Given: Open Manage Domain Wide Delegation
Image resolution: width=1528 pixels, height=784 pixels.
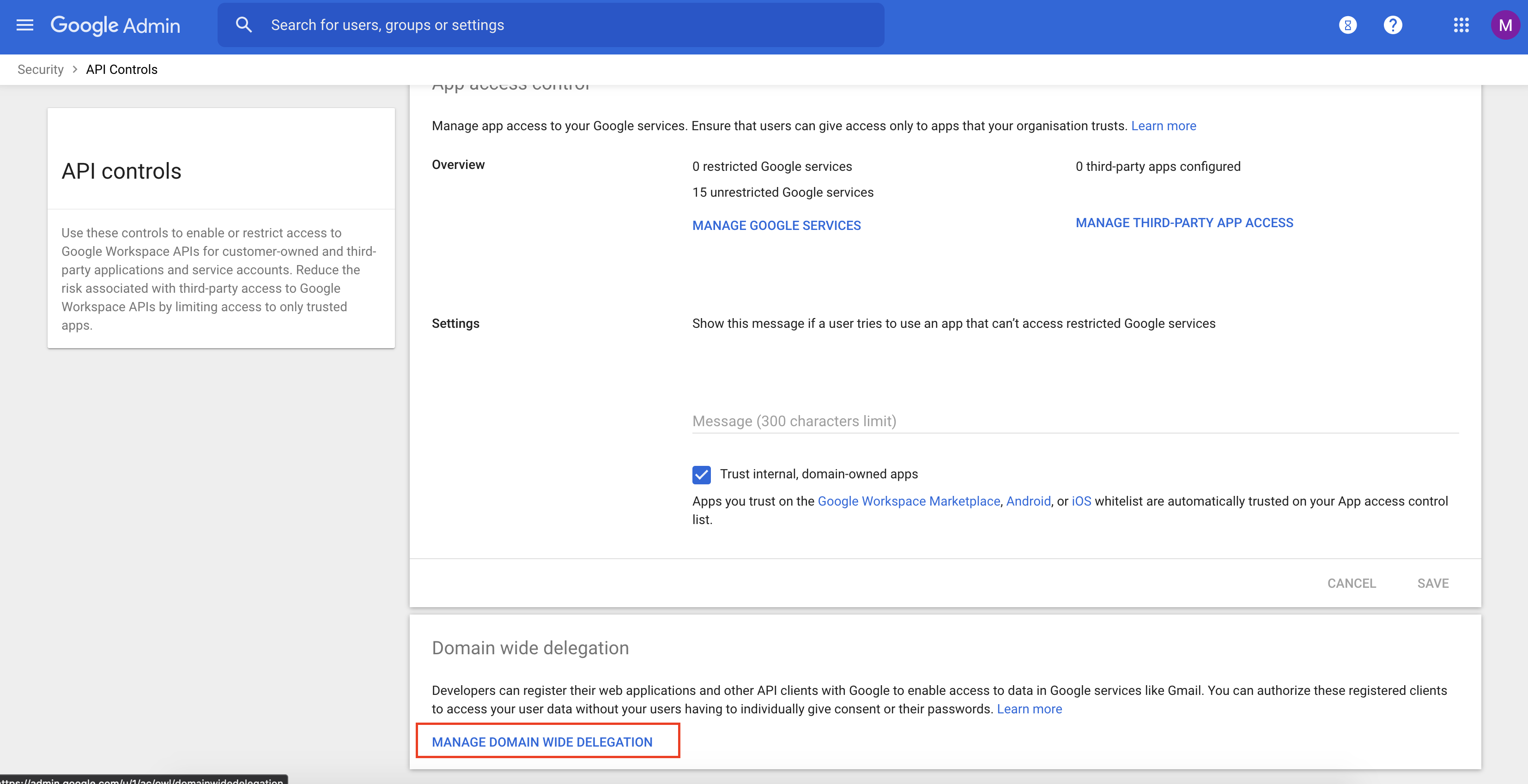Looking at the screenshot, I should click(x=541, y=742).
